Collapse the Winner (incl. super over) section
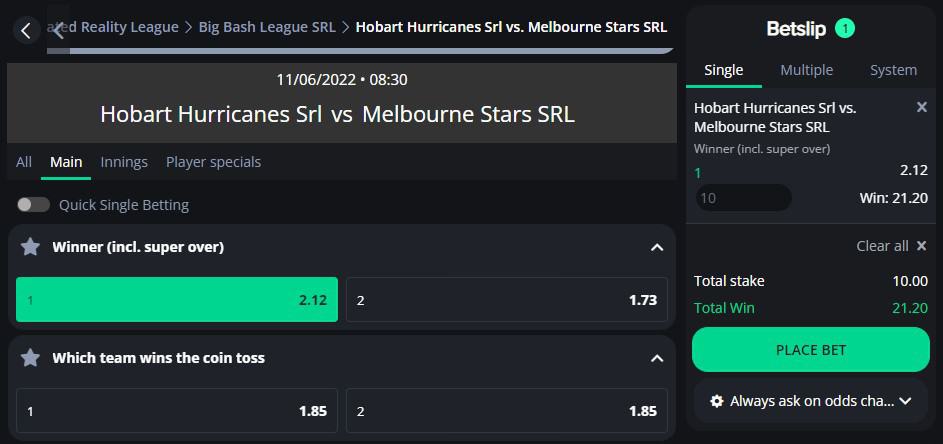943x444 pixels. coord(657,247)
